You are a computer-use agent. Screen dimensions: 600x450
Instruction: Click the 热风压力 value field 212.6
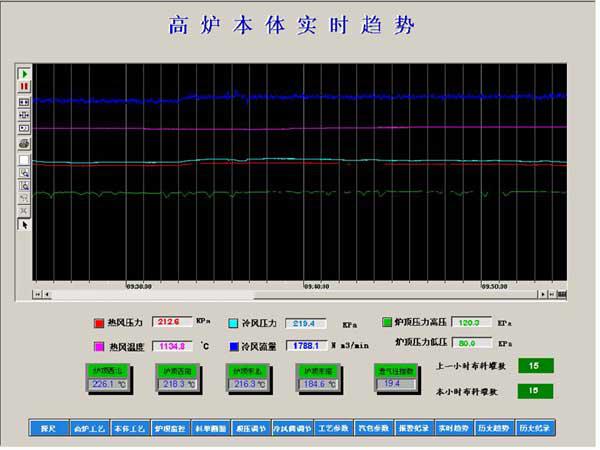point(172,322)
